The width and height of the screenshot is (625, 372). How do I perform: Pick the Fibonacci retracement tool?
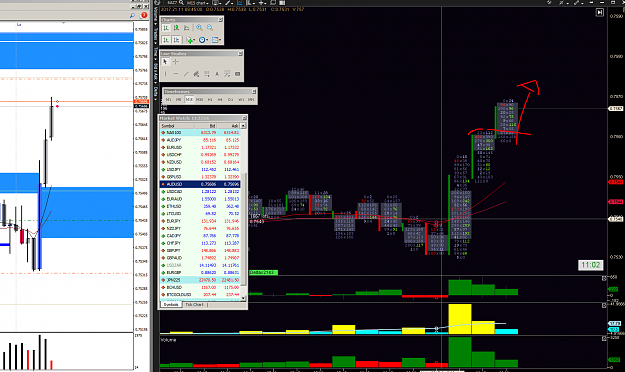point(207,74)
